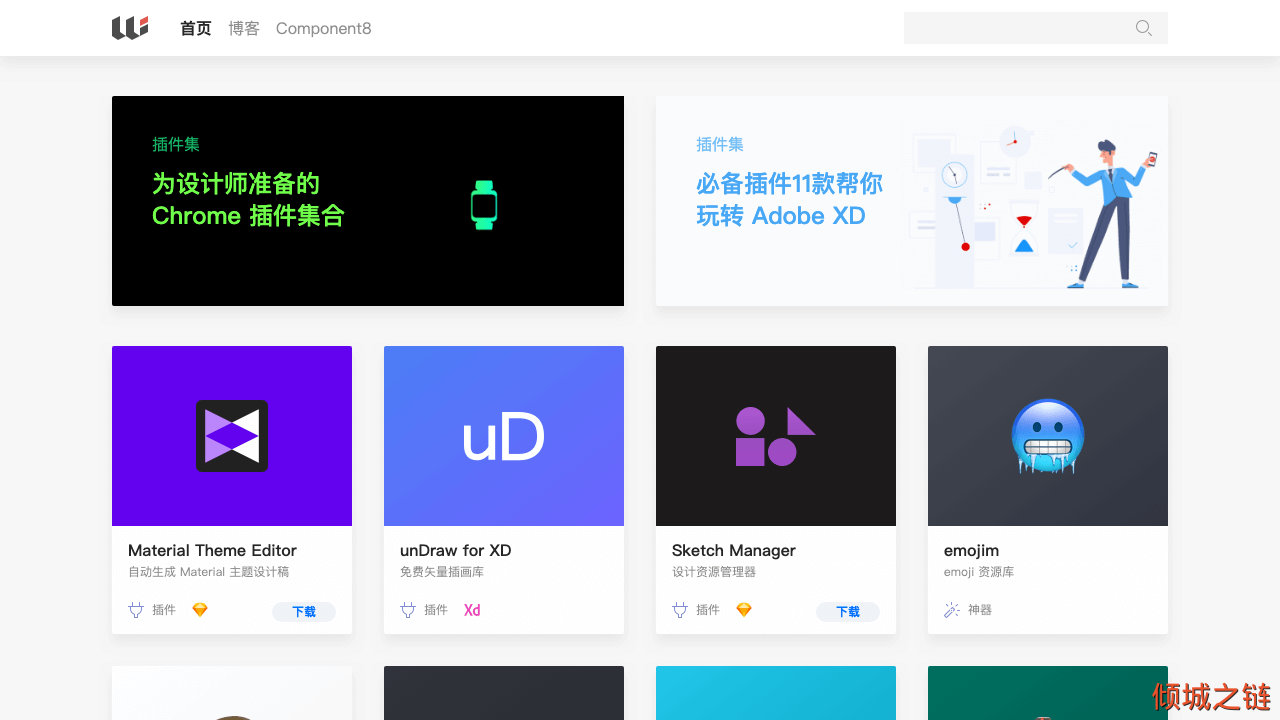Click the emoji 资源库 description text
The height and width of the screenshot is (720, 1280).
point(979,572)
